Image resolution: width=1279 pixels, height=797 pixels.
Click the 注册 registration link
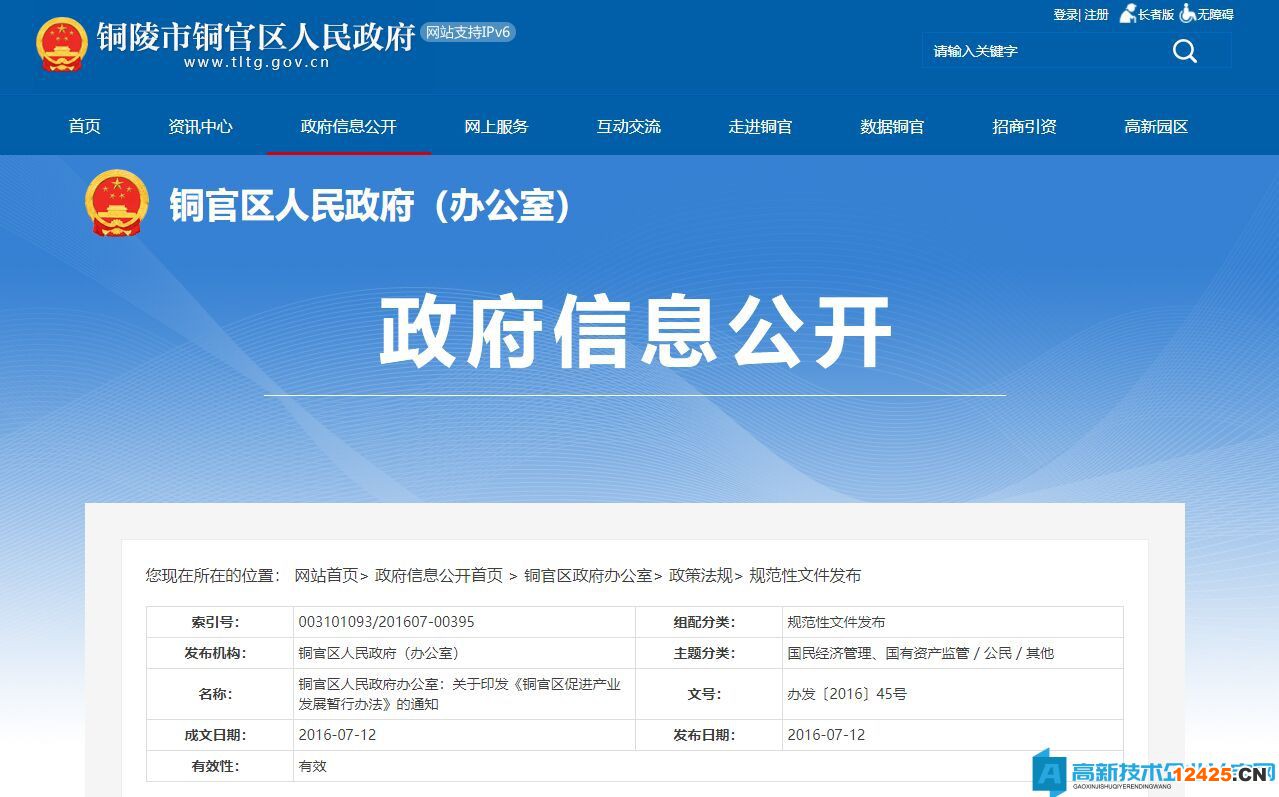tap(1094, 15)
